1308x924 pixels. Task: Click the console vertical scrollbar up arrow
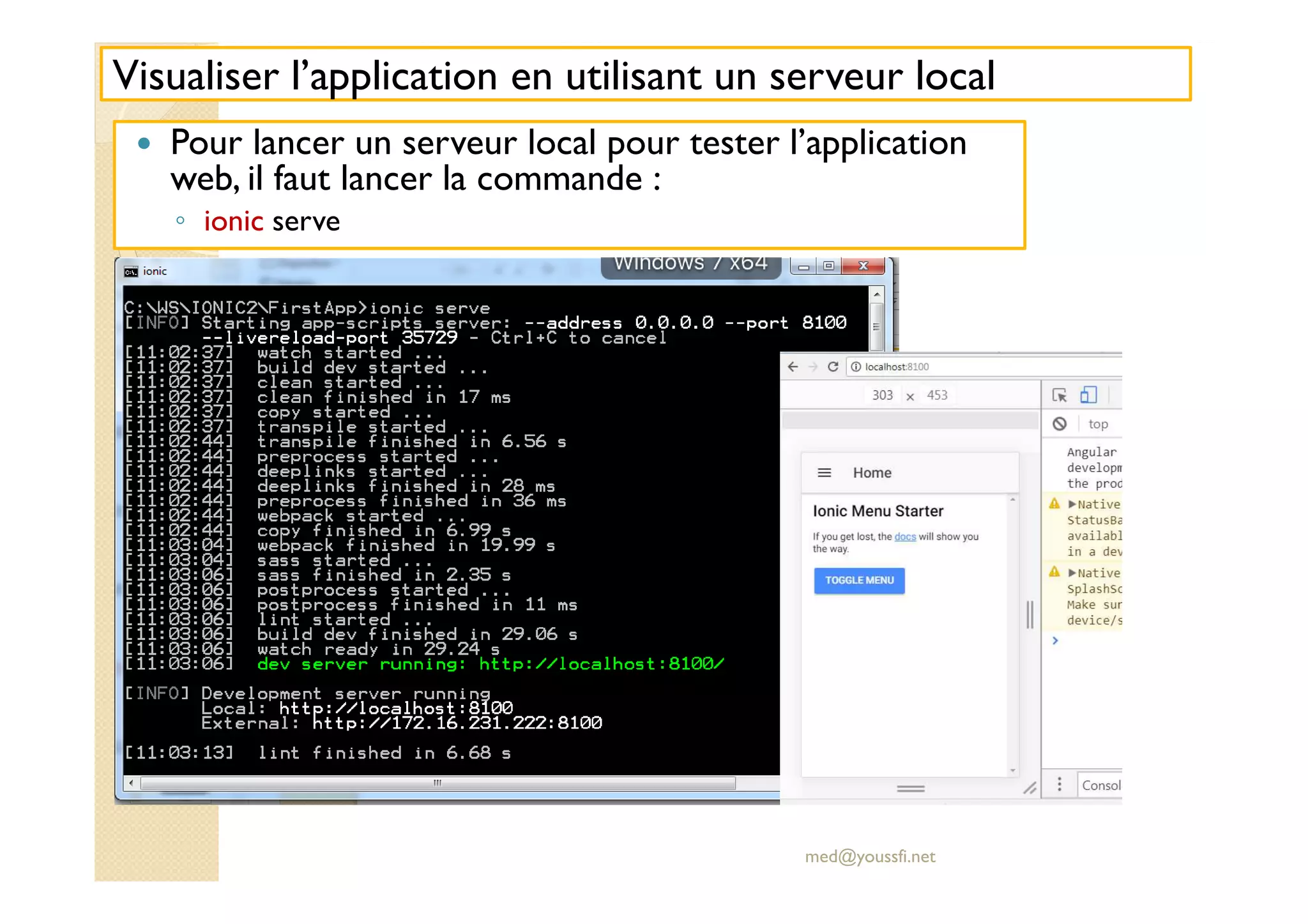coord(877,294)
